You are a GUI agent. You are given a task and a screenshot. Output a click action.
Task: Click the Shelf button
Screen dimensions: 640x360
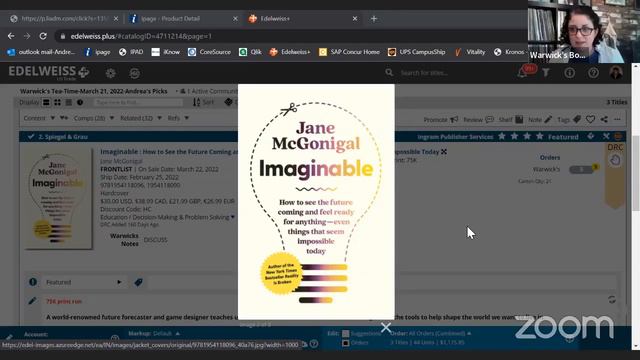coord(511,120)
